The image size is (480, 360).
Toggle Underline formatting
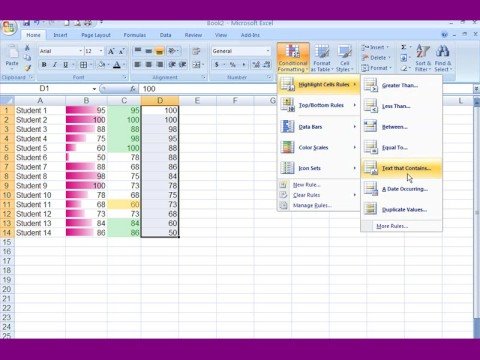point(65,65)
